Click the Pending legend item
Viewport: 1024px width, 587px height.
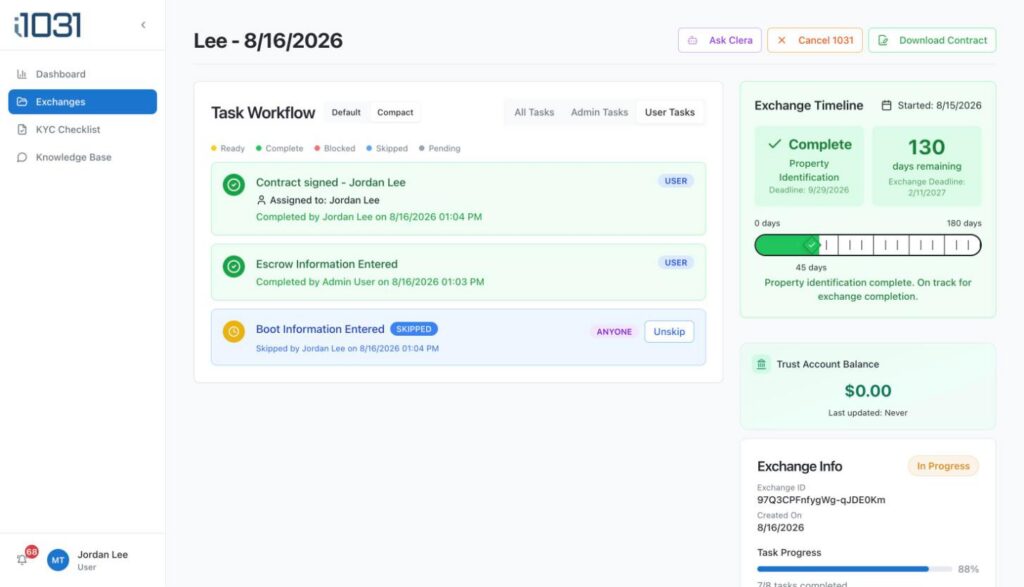point(440,148)
